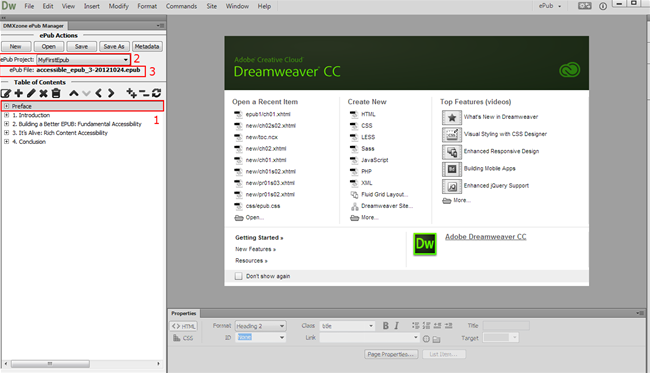The image size is (650, 373).
Task: Open the ePub workspace switcher
Action: (550, 6)
